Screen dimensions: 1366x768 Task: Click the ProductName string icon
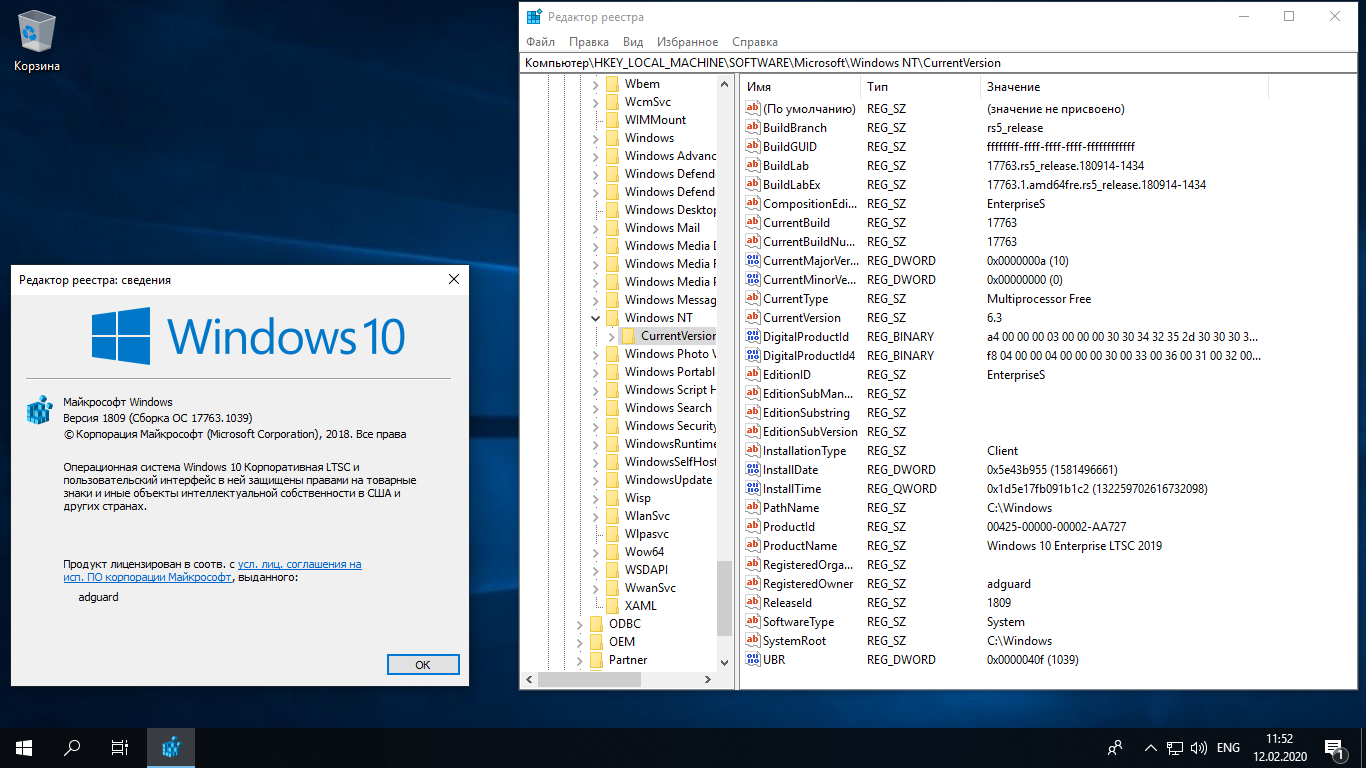[x=753, y=546]
